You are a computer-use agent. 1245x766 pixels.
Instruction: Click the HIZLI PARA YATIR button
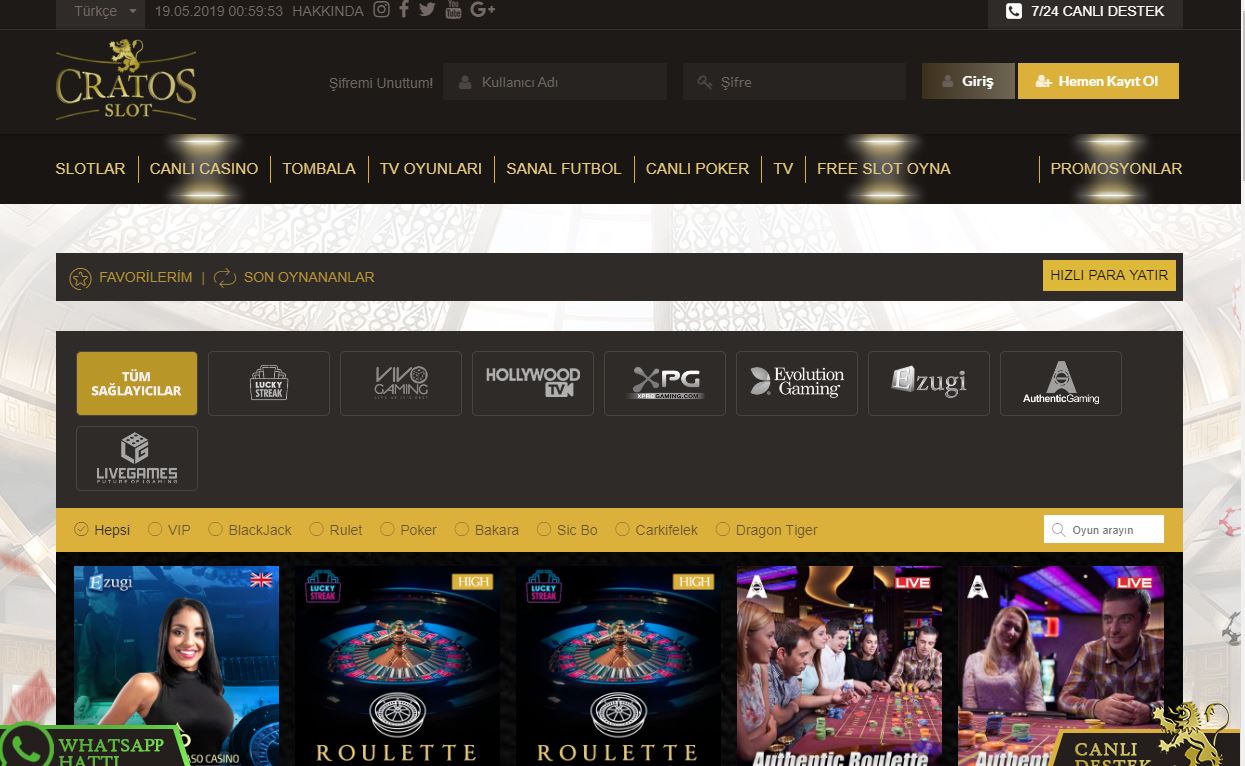1109,275
